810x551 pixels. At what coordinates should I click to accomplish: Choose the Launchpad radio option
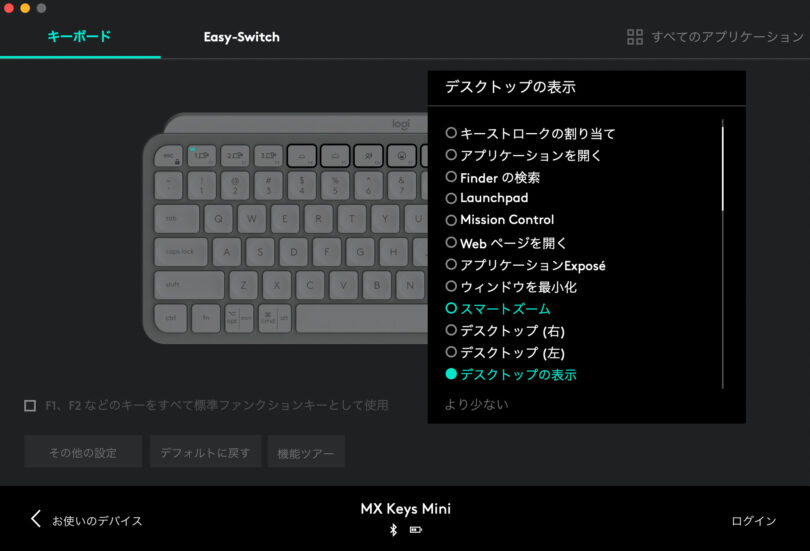[487, 198]
